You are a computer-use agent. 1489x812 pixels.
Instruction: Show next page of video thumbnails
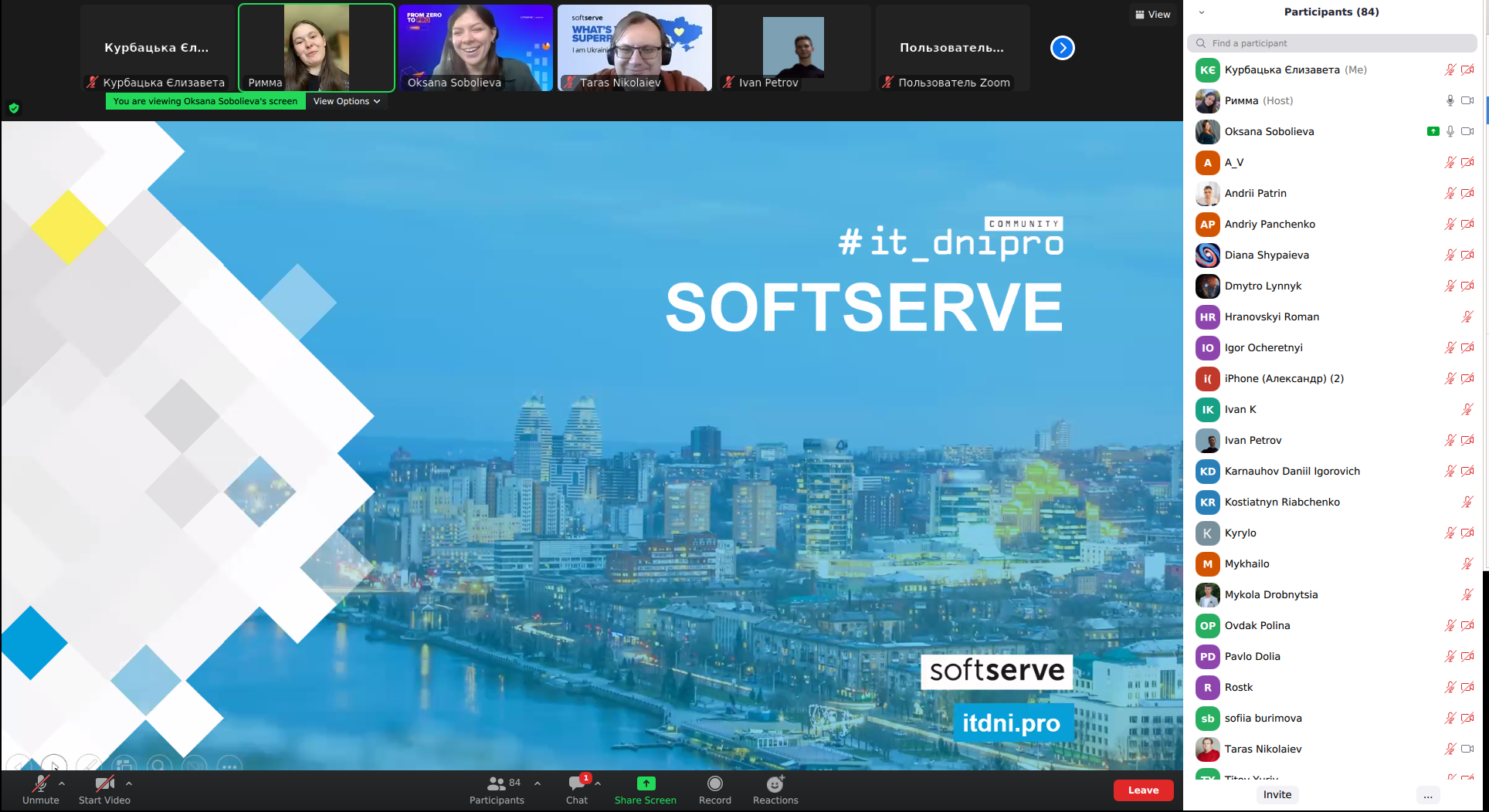(x=1063, y=48)
